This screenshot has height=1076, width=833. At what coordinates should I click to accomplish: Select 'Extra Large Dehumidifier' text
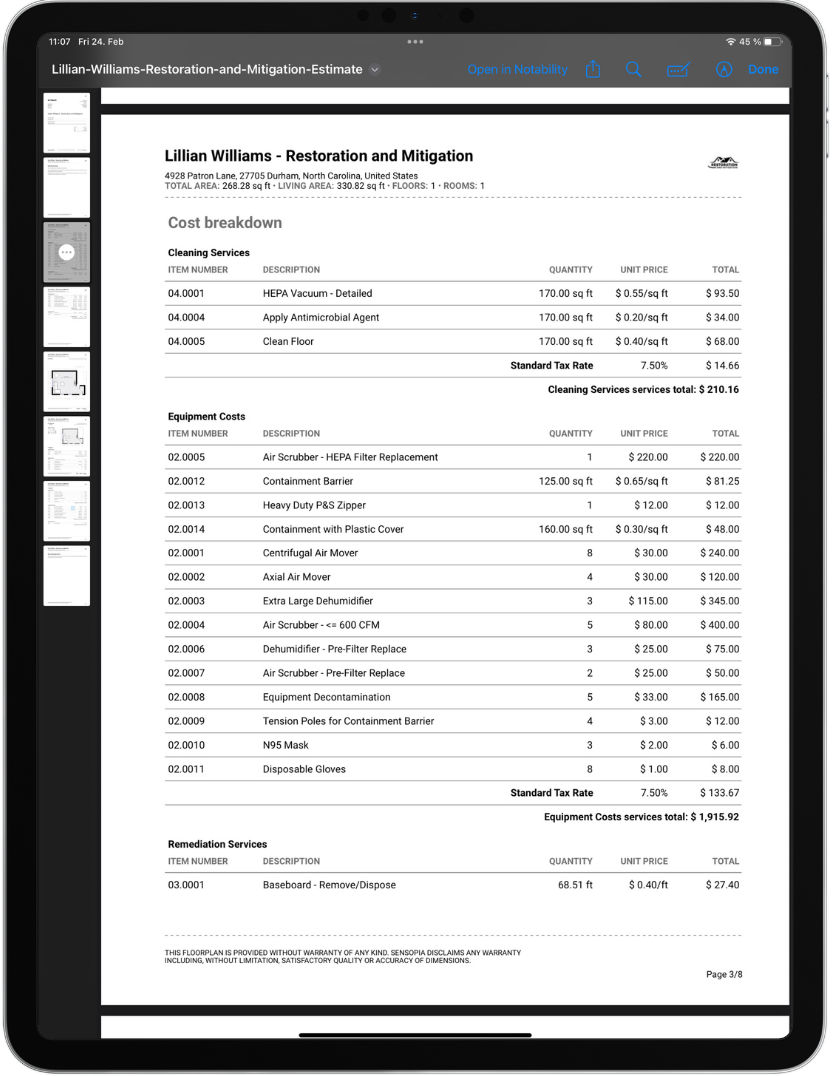point(318,600)
